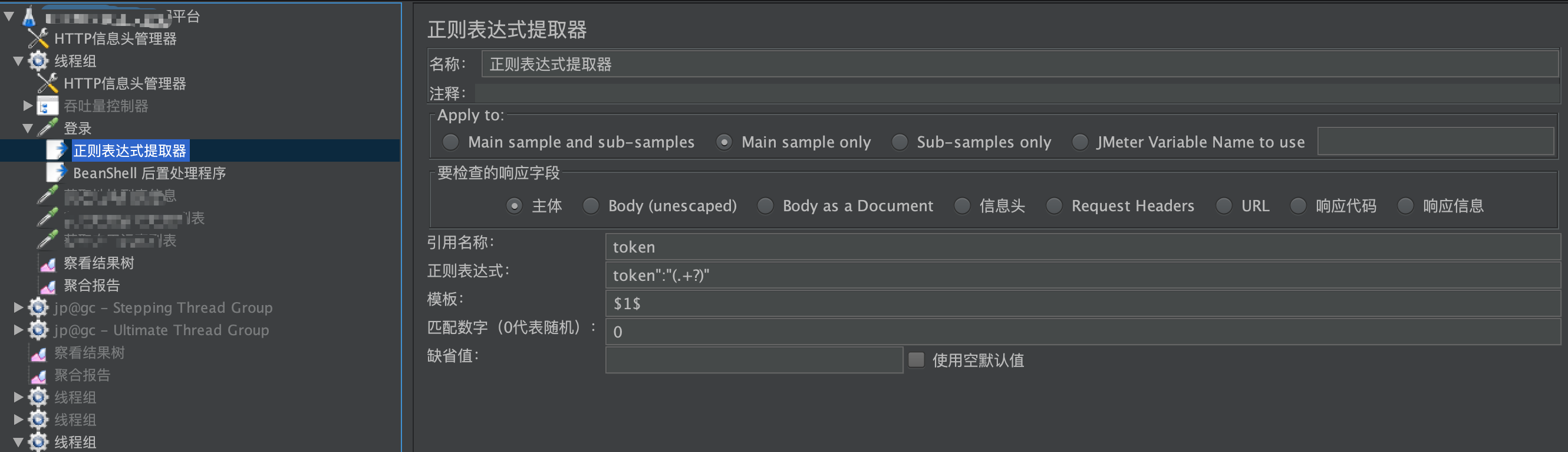Choose Body as a Document option
Image resolution: width=1568 pixels, height=452 pixels.
coord(765,206)
